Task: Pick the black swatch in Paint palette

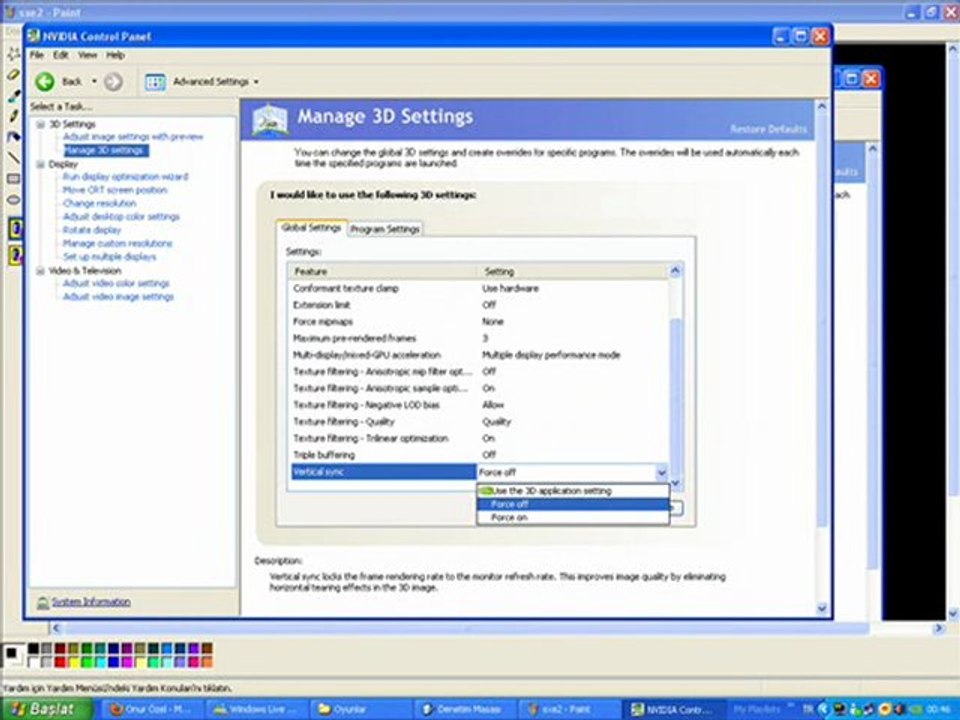Action: click(33, 648)
